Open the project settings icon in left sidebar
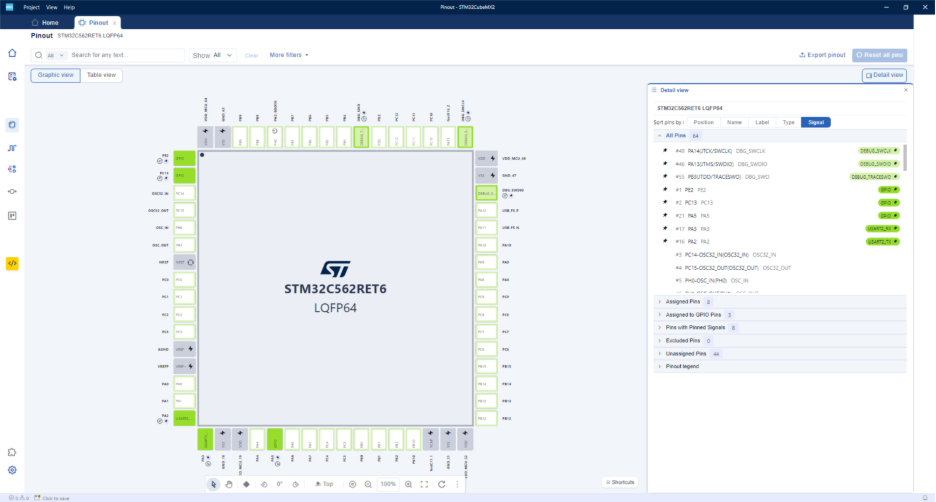 [12, 76]
